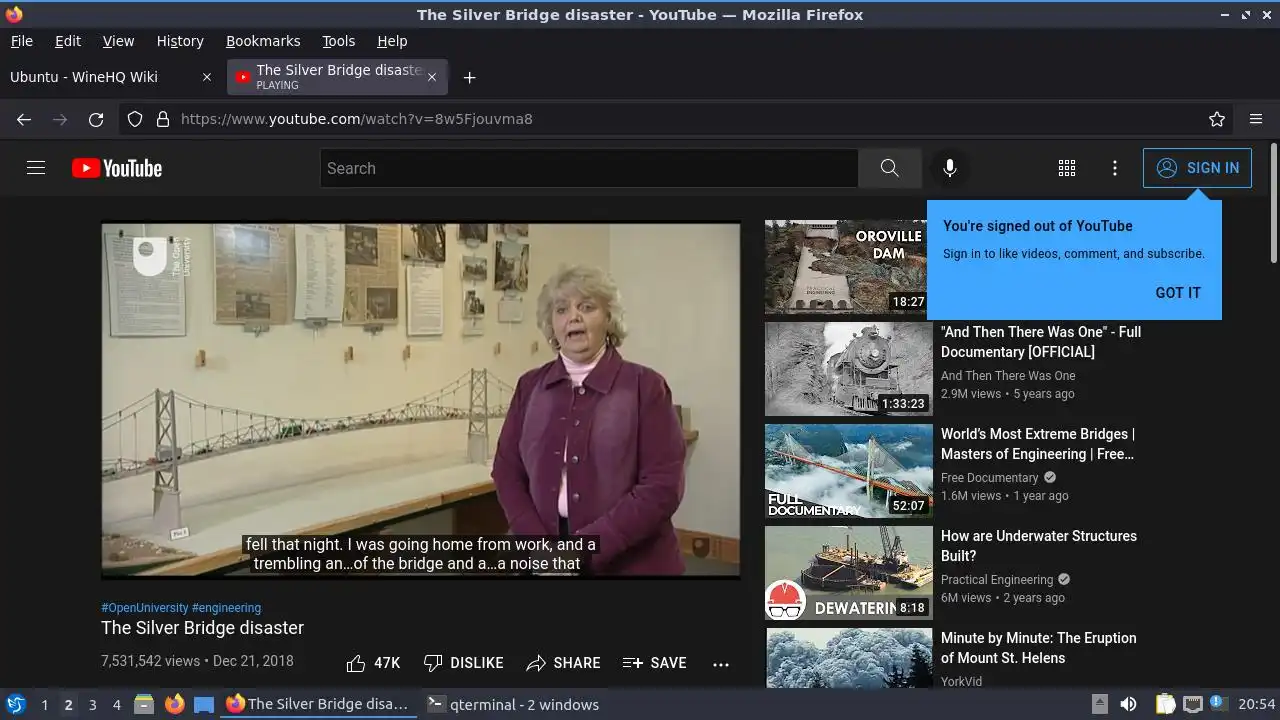This screenshot has height=720, width=1280.
Task: Switch to Ubuntu - WineHQ Wiki tab
Action: [x=110, y=77]
